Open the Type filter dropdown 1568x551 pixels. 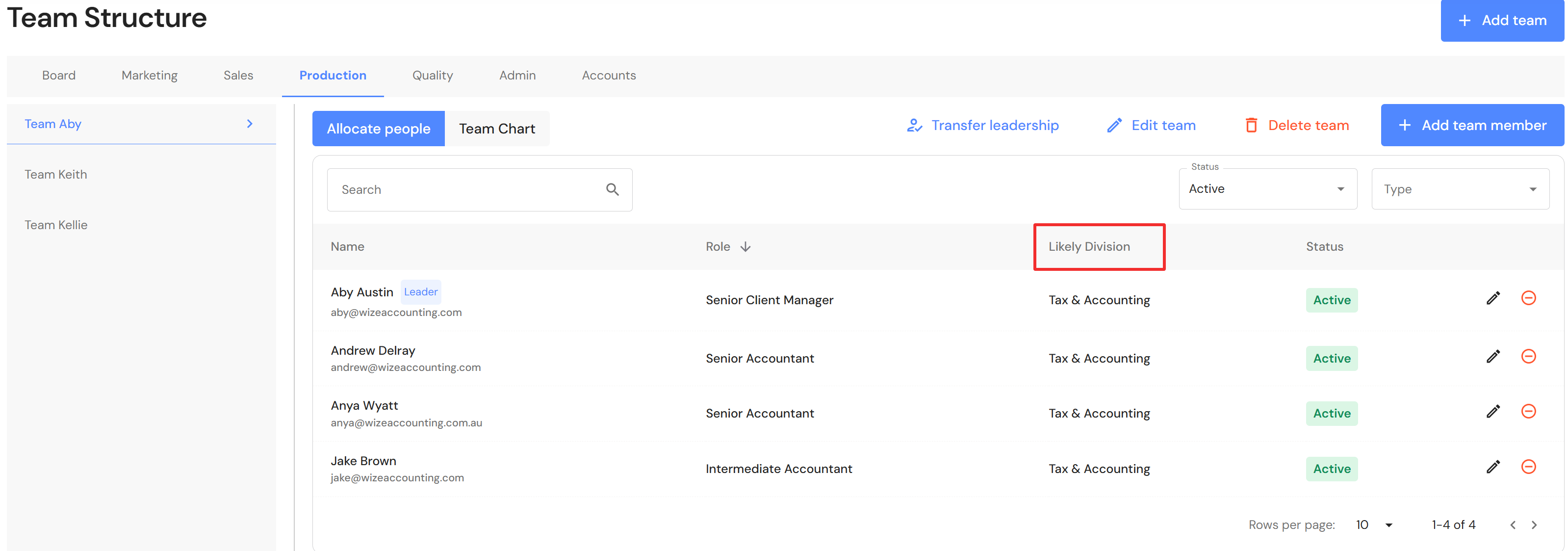1460,189
